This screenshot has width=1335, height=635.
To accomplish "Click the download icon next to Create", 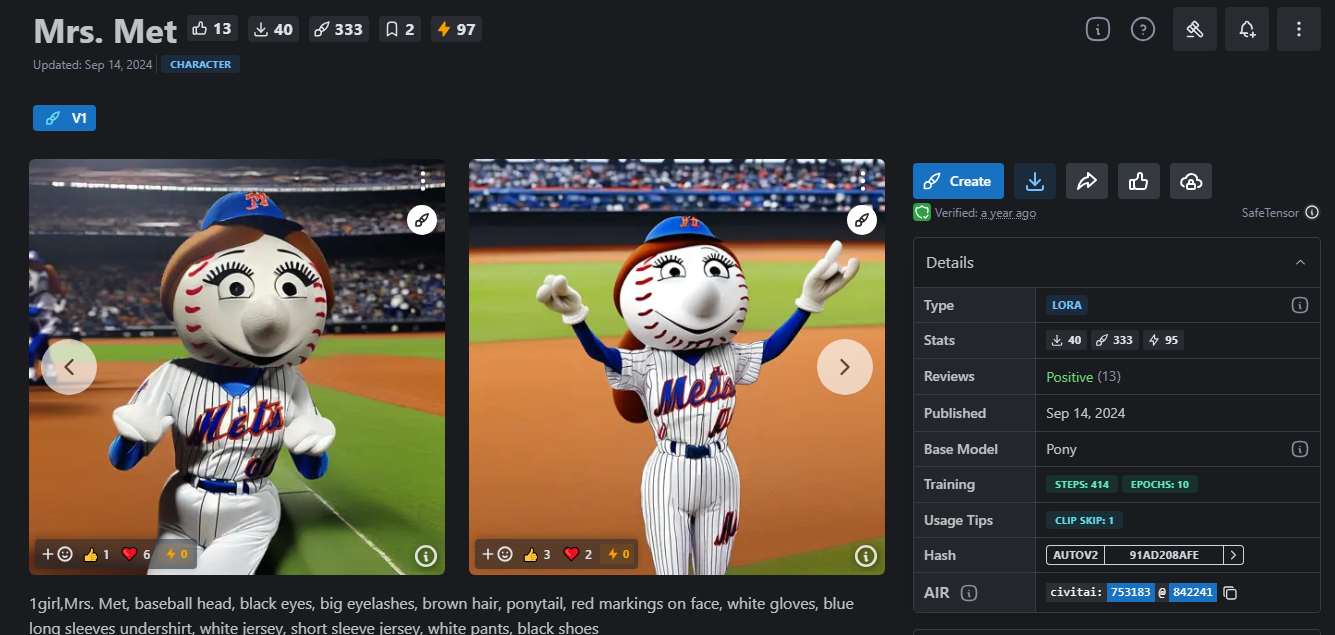I will (x=1035, y=181).
